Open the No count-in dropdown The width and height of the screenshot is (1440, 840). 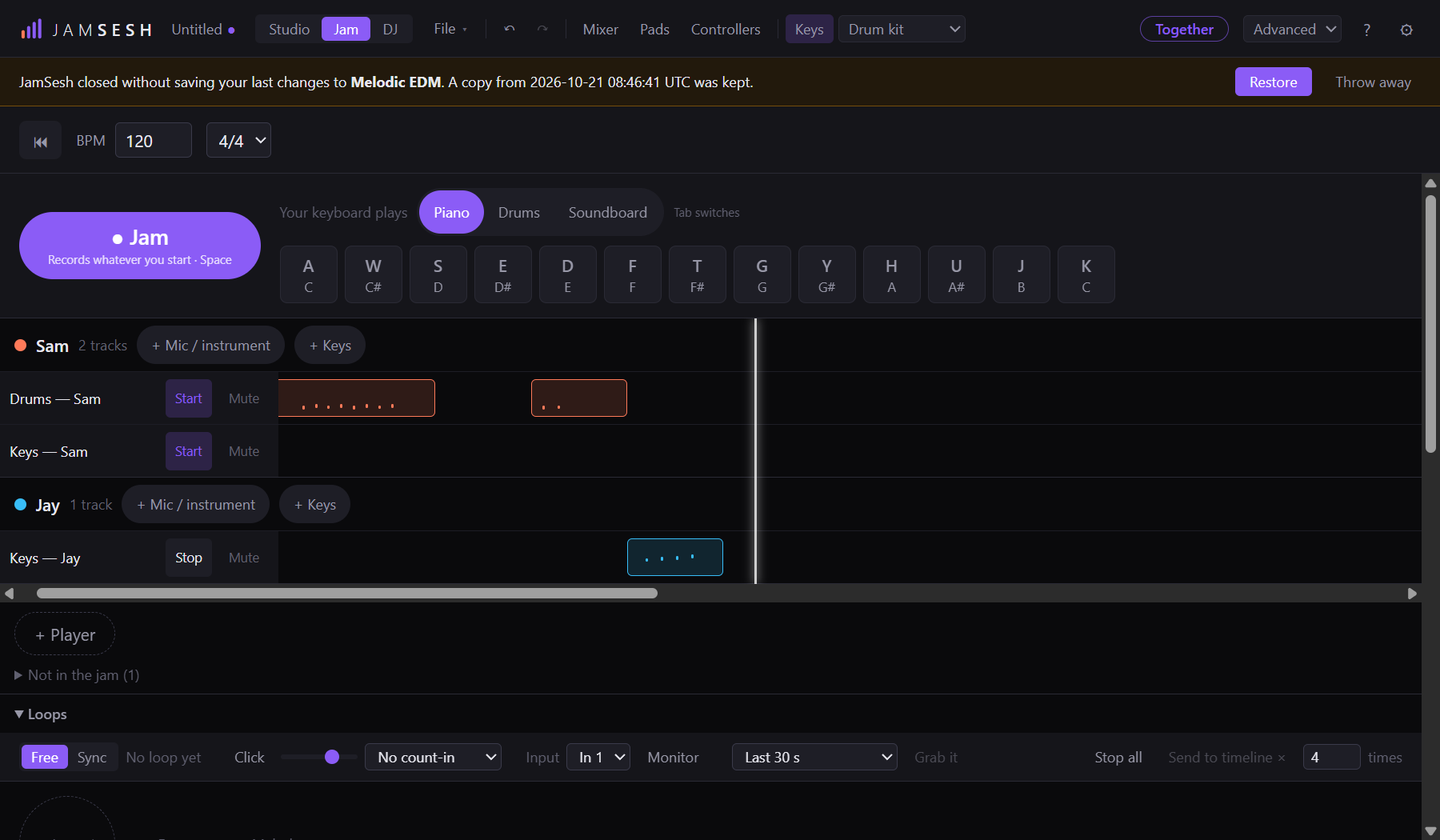(433, 757)
